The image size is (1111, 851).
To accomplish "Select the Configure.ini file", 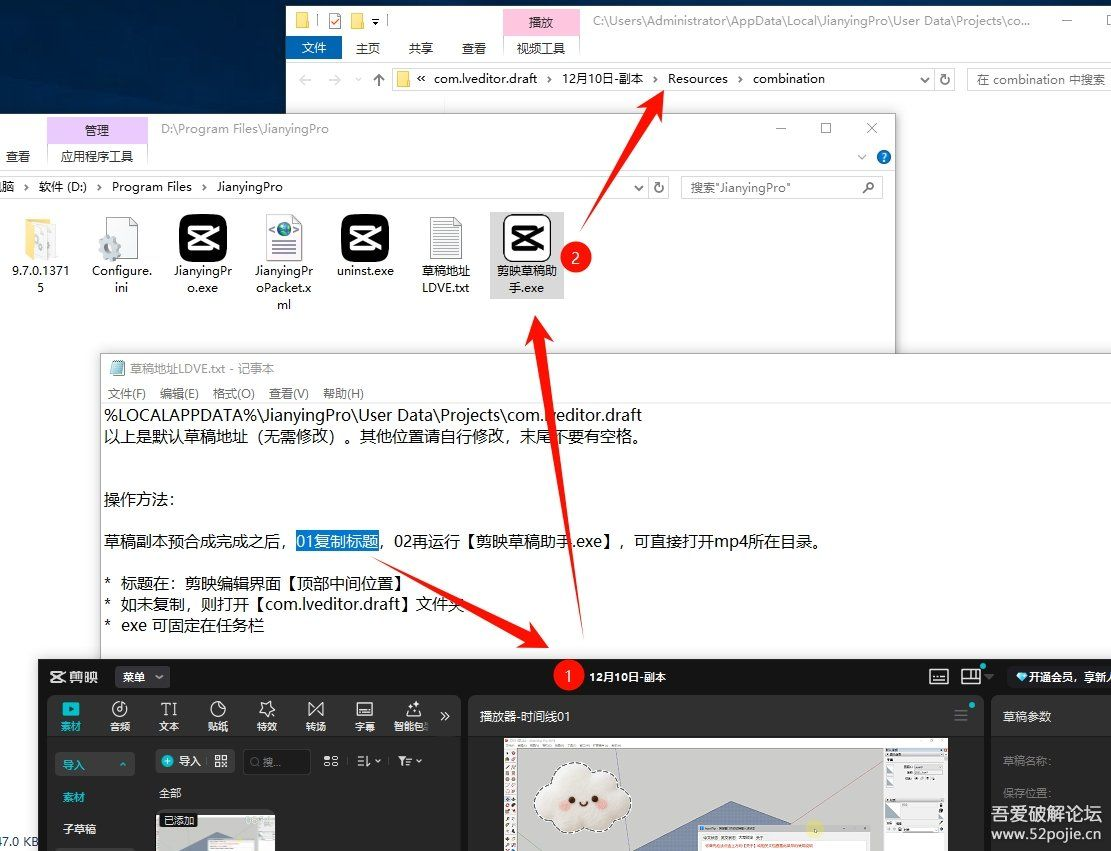I will pyautogui.click(x=121, y=256).
